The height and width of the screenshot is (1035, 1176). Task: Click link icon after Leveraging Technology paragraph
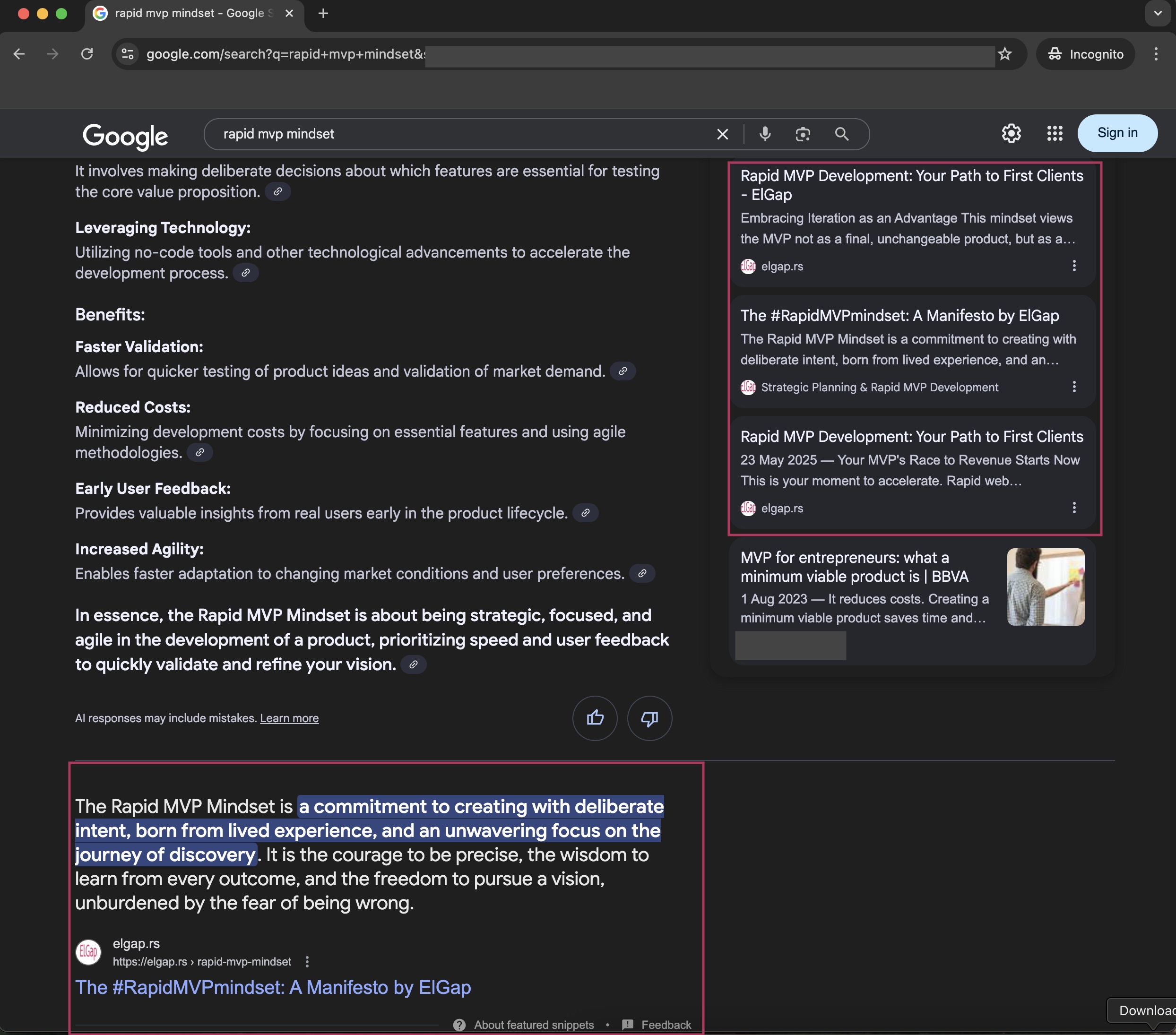[x=246, y=273]
